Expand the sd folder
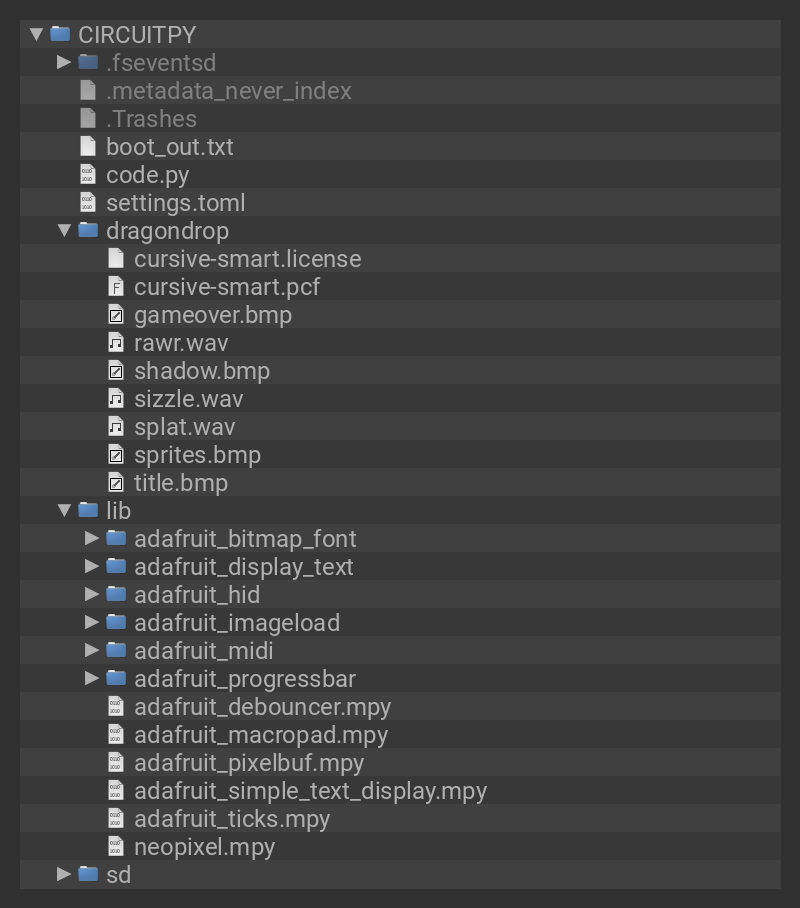This screenshot has height=908, width=800. tap(64, 874)
